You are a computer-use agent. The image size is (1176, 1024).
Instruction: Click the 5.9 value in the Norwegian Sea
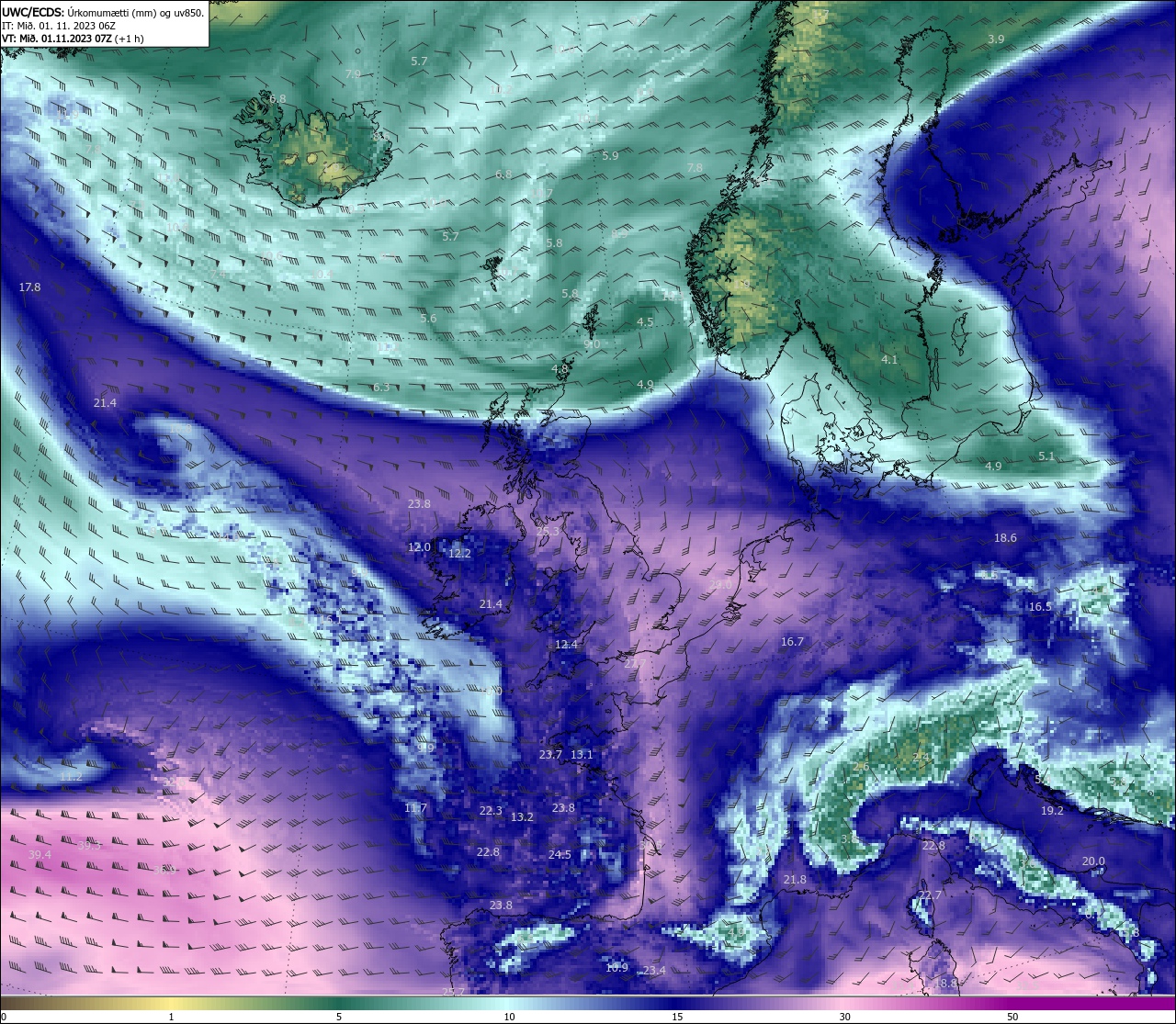tap(610, 156)
